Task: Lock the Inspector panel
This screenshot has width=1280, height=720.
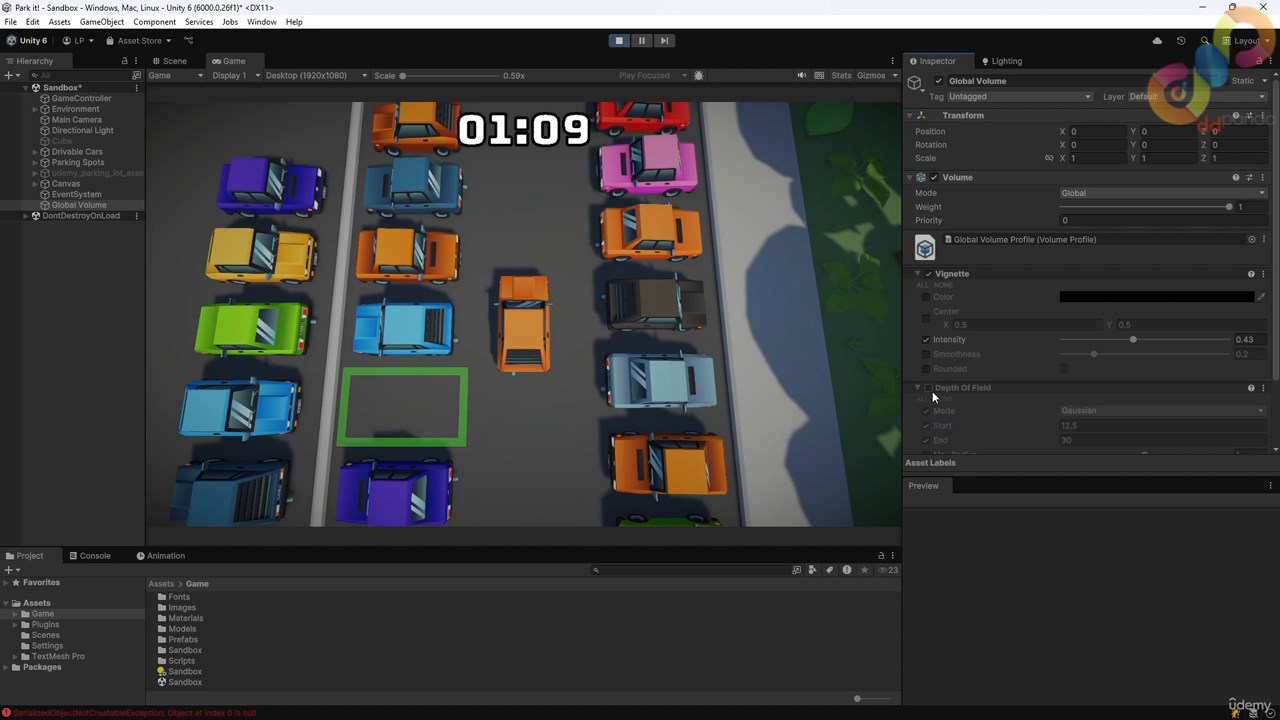Action: click(x=1259, y=61)
